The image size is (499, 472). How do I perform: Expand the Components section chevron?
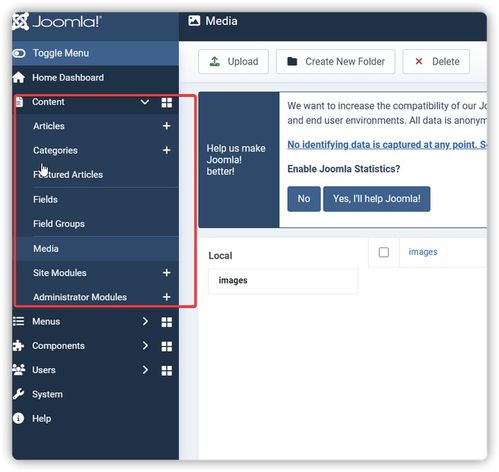pos(145,346)
